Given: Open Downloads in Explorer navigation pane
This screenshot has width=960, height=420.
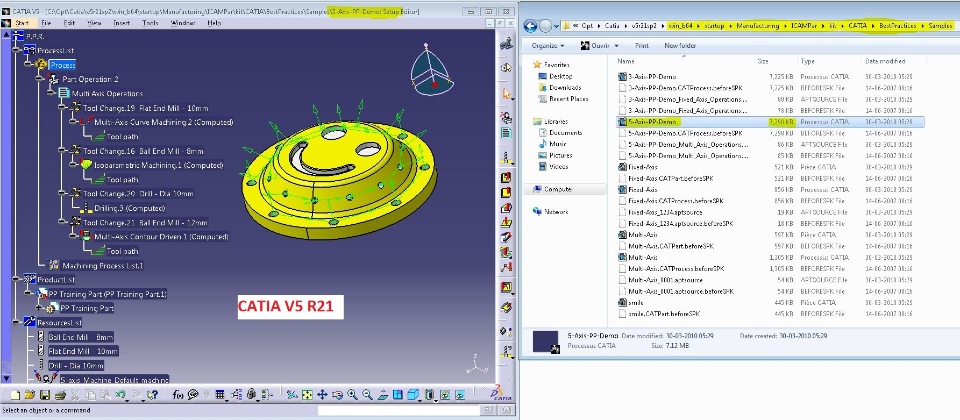Looking at the screenshot, I should tap(564, 88).
